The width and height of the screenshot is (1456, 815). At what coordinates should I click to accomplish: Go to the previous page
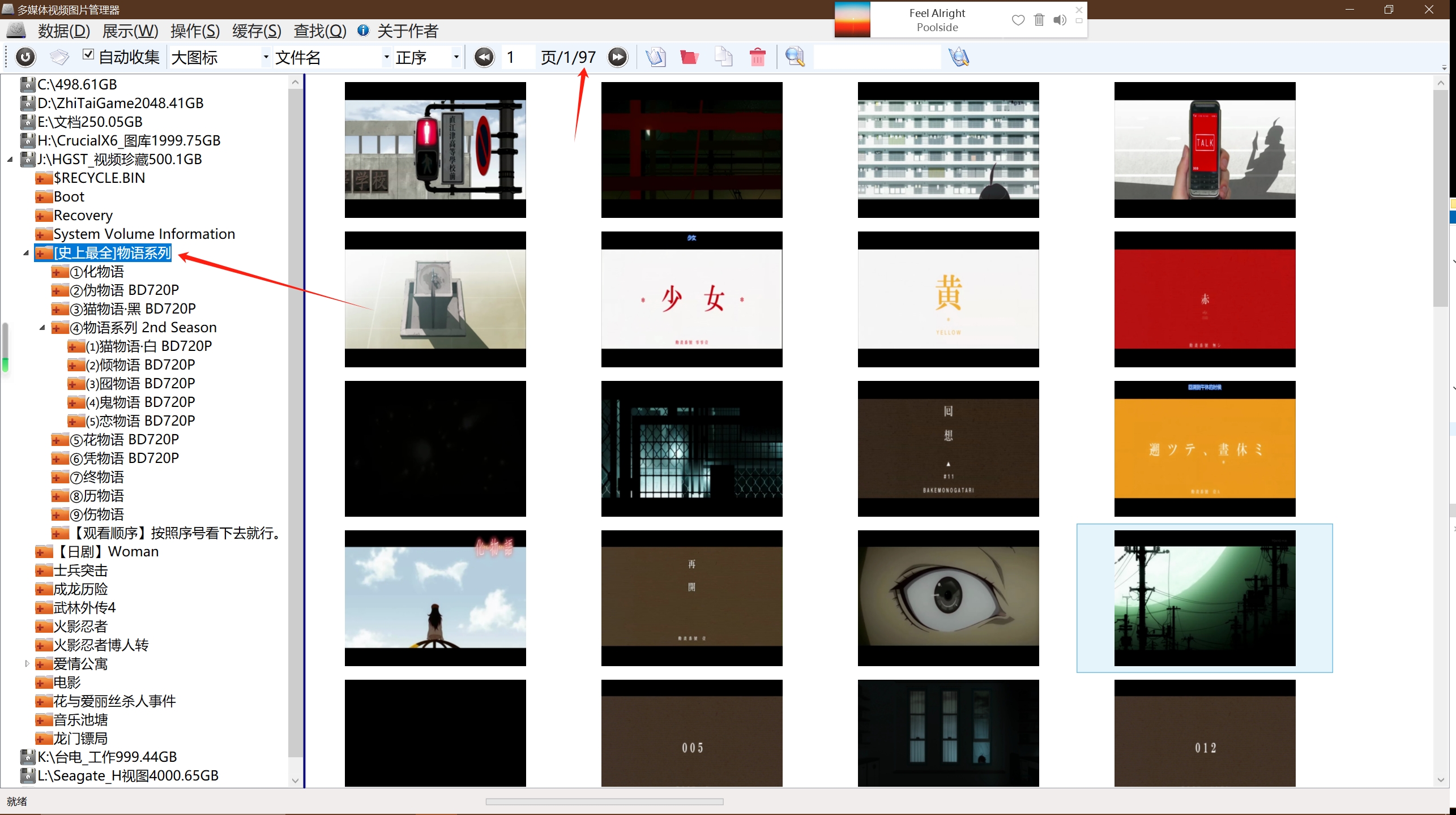(x=484, y=57)
